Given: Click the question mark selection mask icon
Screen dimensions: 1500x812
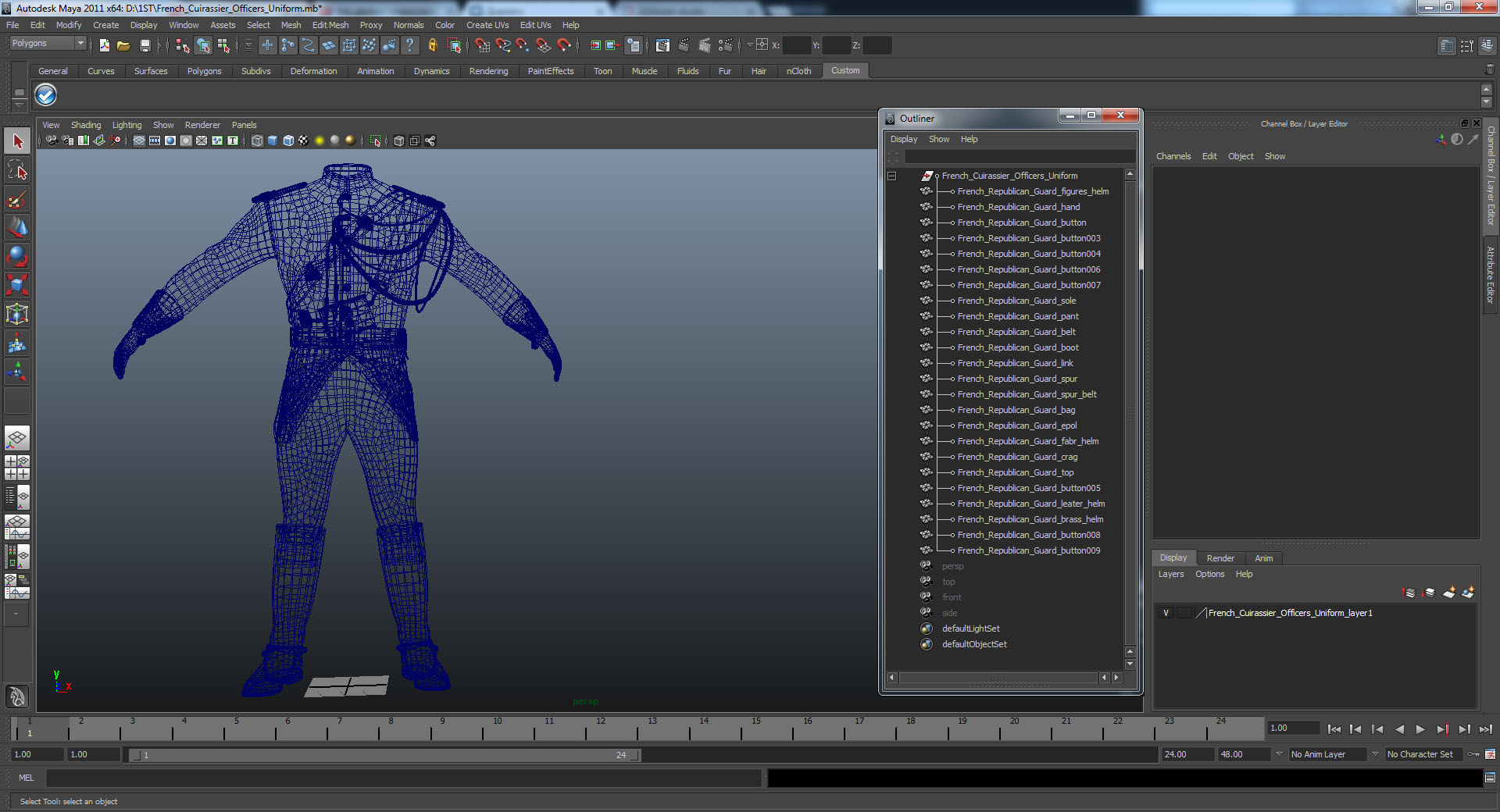Looking at the screenshot, I should pos(409,45).
